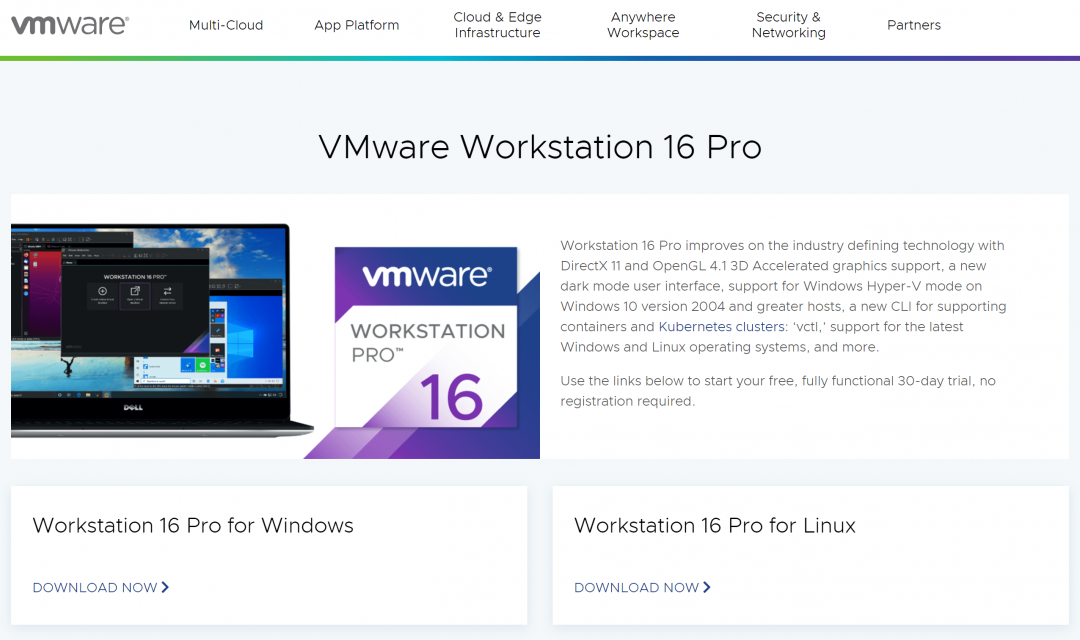Screen dimensions: 1080x640
Task: Select the Workstation 16 Pro for Linux card
Action: pos(810,555)
